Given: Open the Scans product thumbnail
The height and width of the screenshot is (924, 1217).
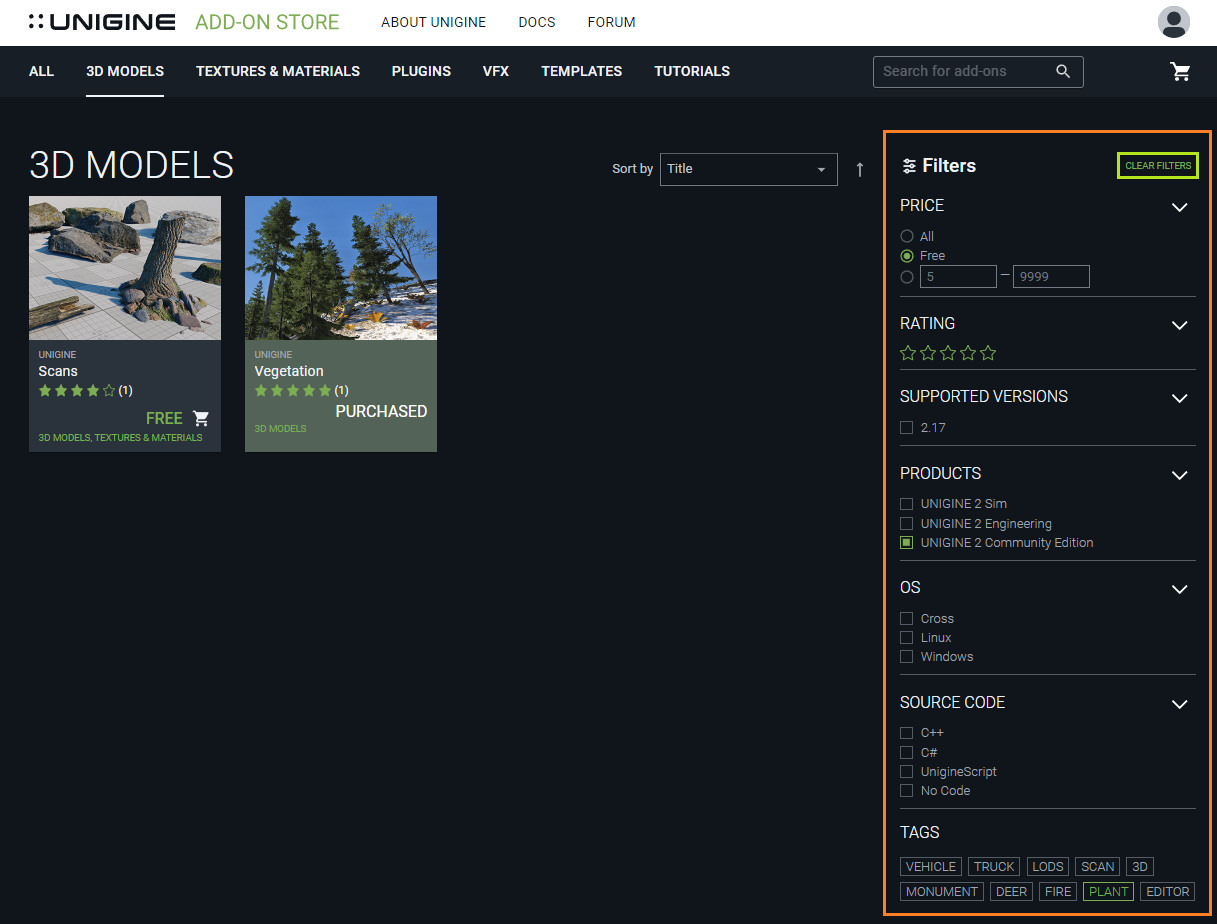Looking at the screenshot, I should tap(125, 268).
